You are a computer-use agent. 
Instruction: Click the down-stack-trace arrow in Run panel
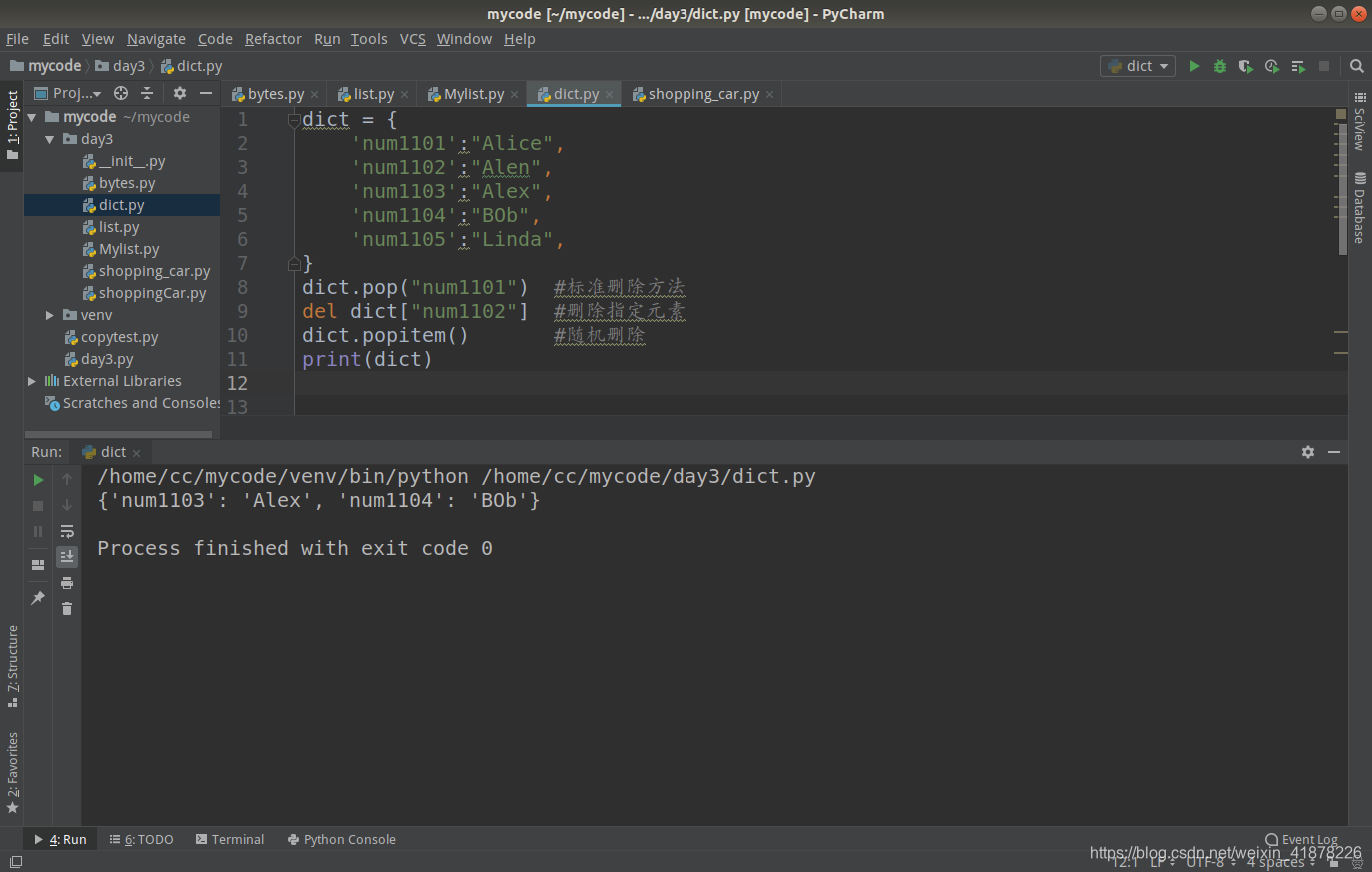tap(67, 506)
